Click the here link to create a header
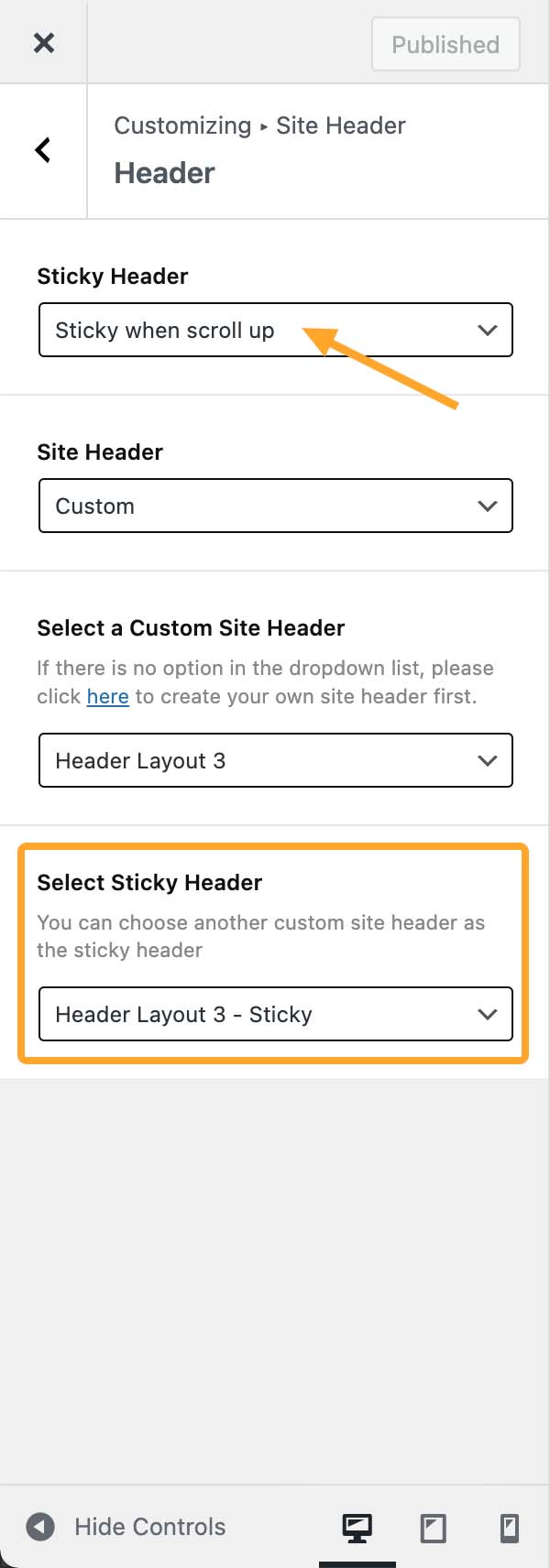This screenshot has width=550, height=1568. [x=107, y=696]
